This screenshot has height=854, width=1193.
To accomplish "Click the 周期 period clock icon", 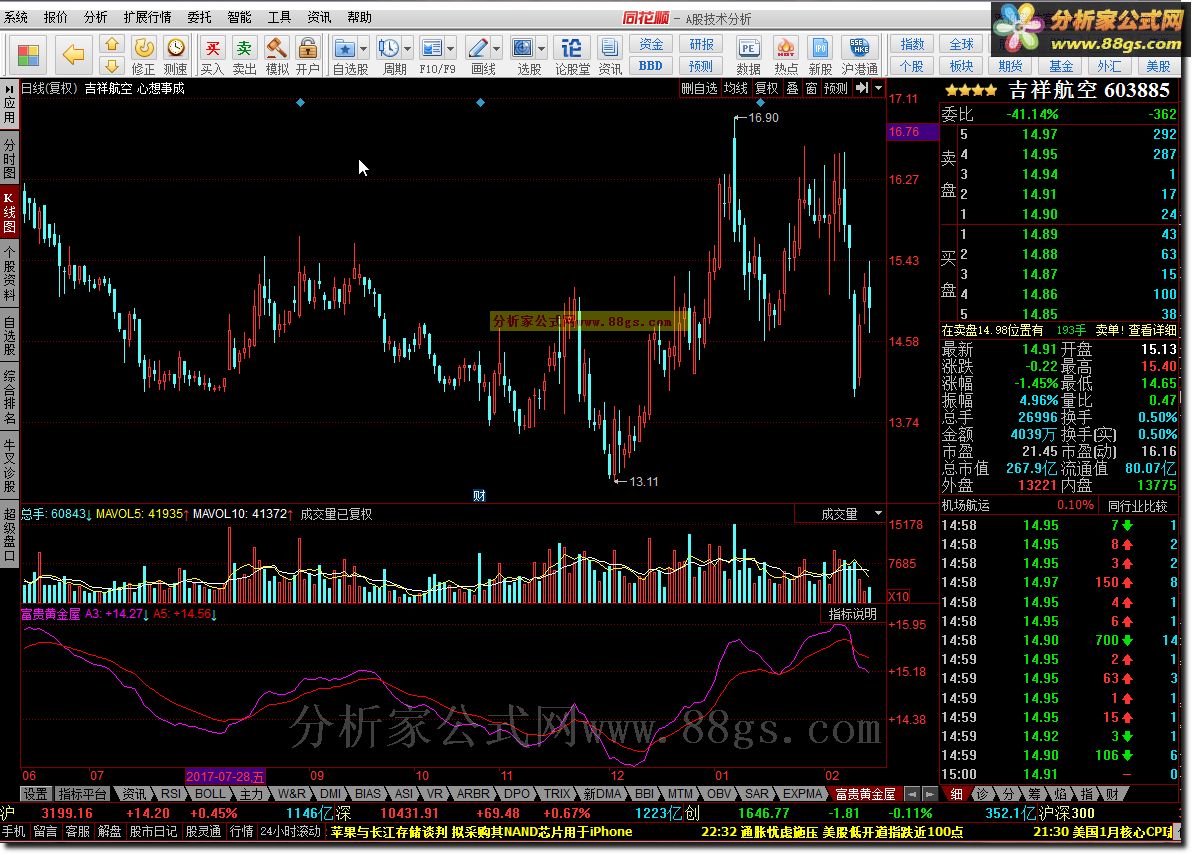I will coord(389,56).
